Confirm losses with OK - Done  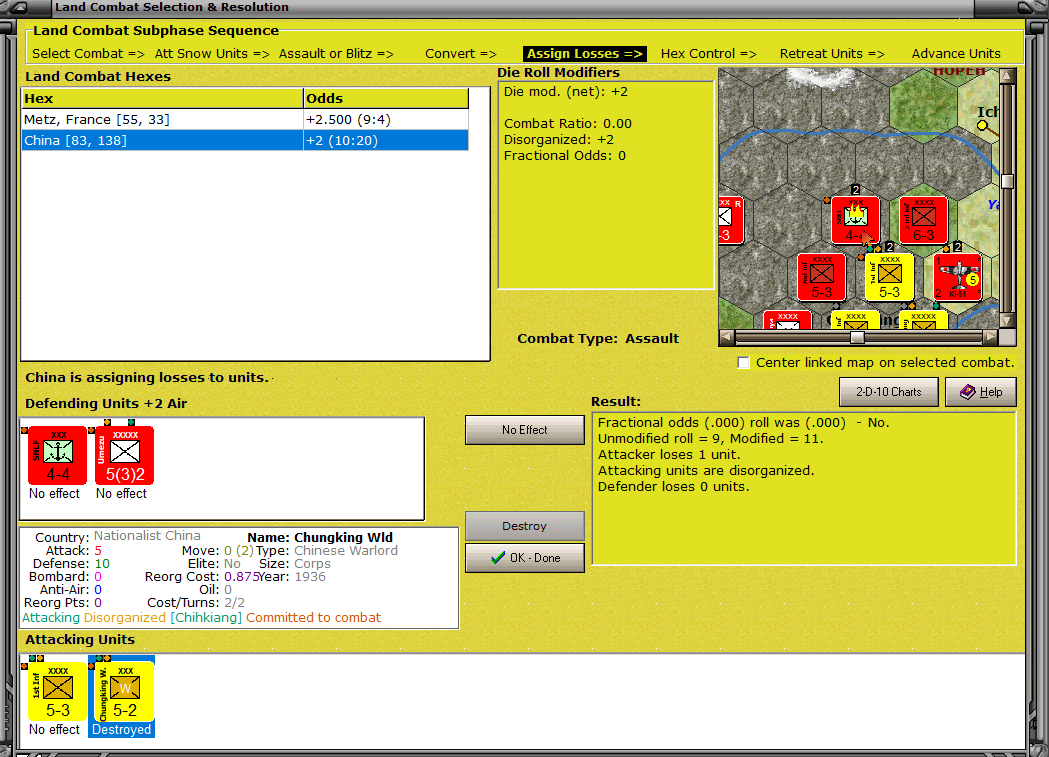(x=524, y=558)
